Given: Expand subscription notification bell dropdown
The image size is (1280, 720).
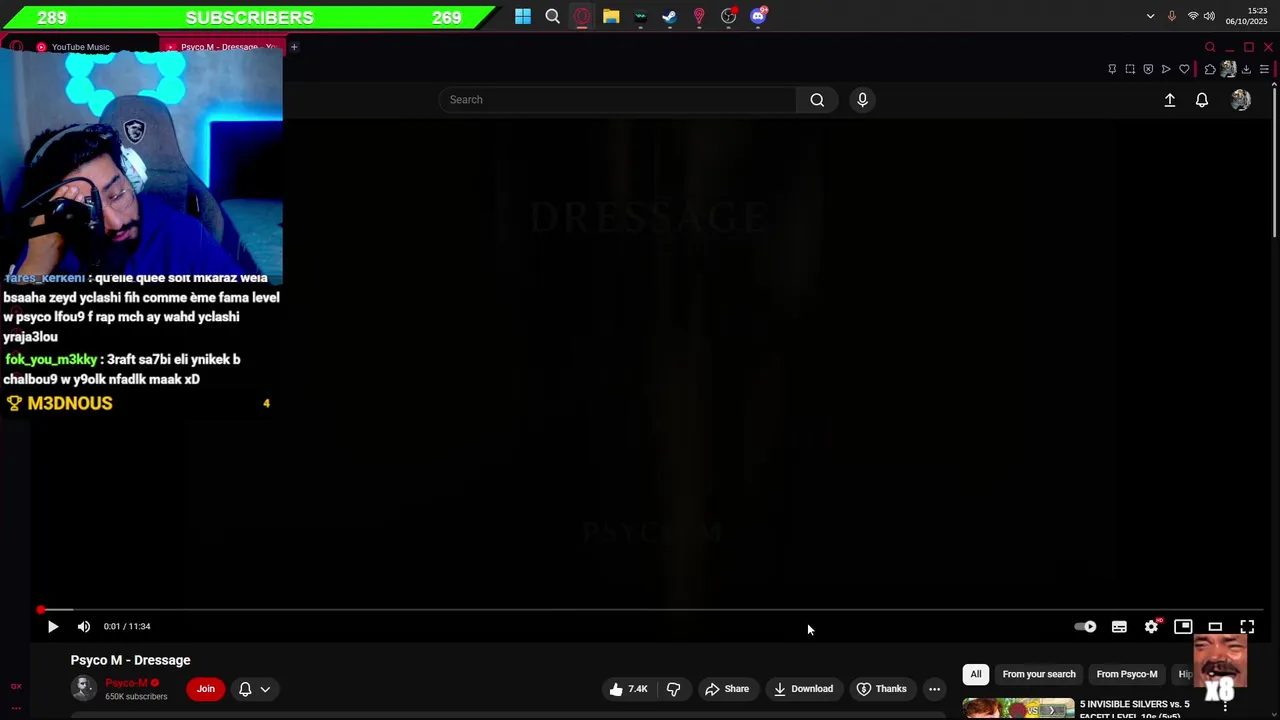Looking at the screenshot, I should click(254, 688).
